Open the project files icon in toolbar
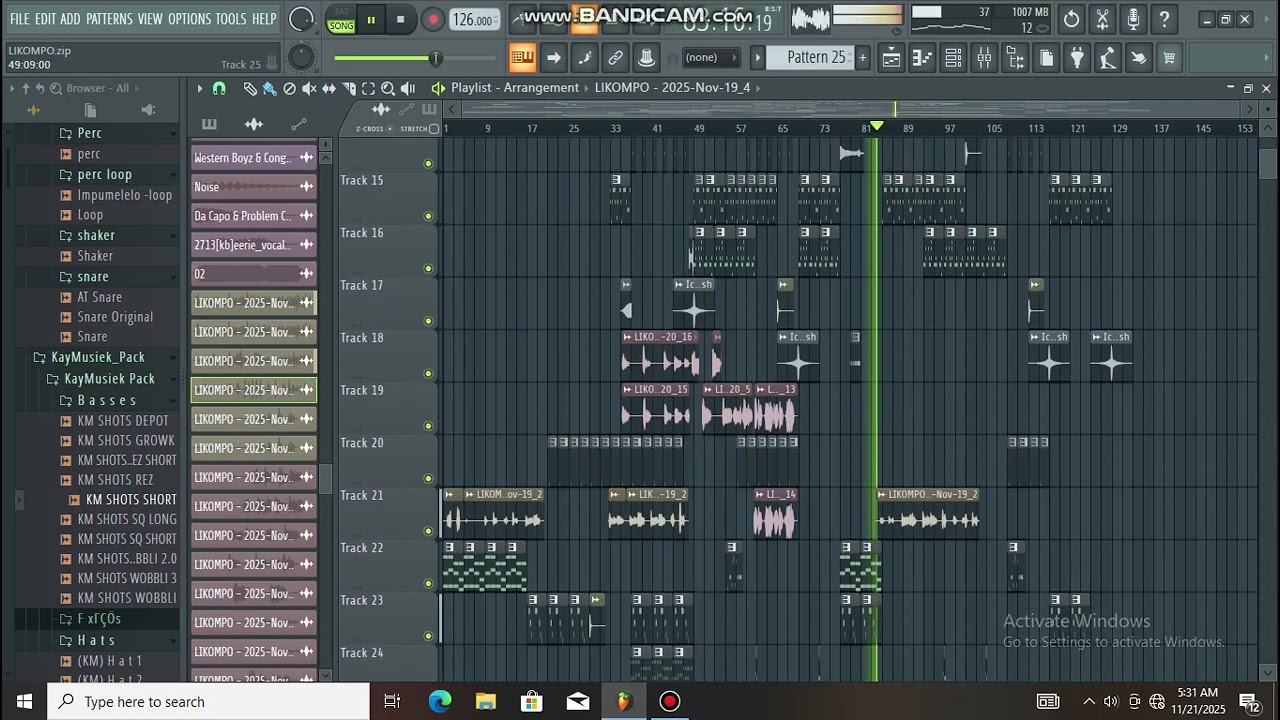Image resolution: width=1280 pixels, height=720 pixels. coord(1046,58)
